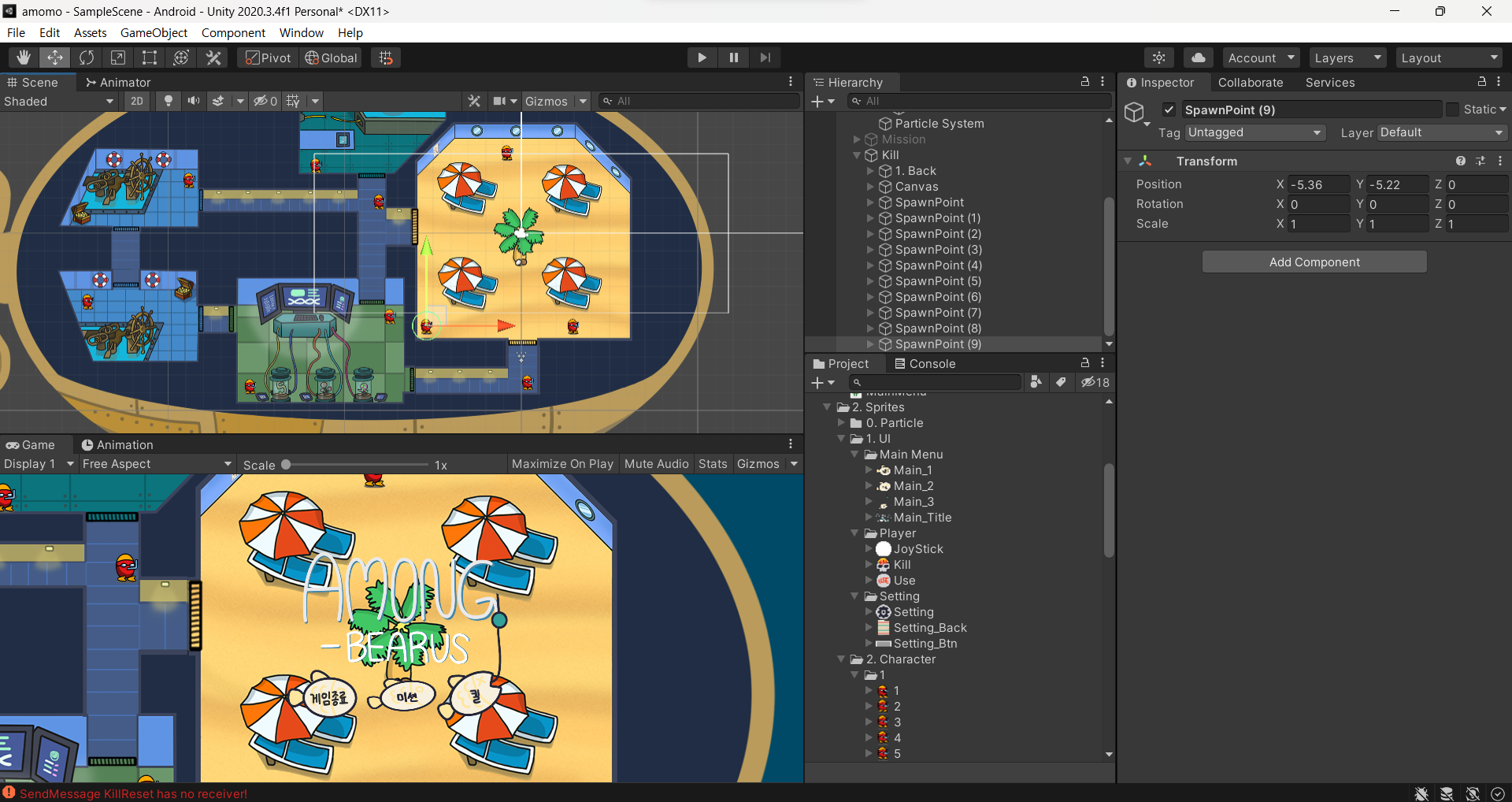Select the Rotate tool
Screen dimensions: 1512x802
87,58
